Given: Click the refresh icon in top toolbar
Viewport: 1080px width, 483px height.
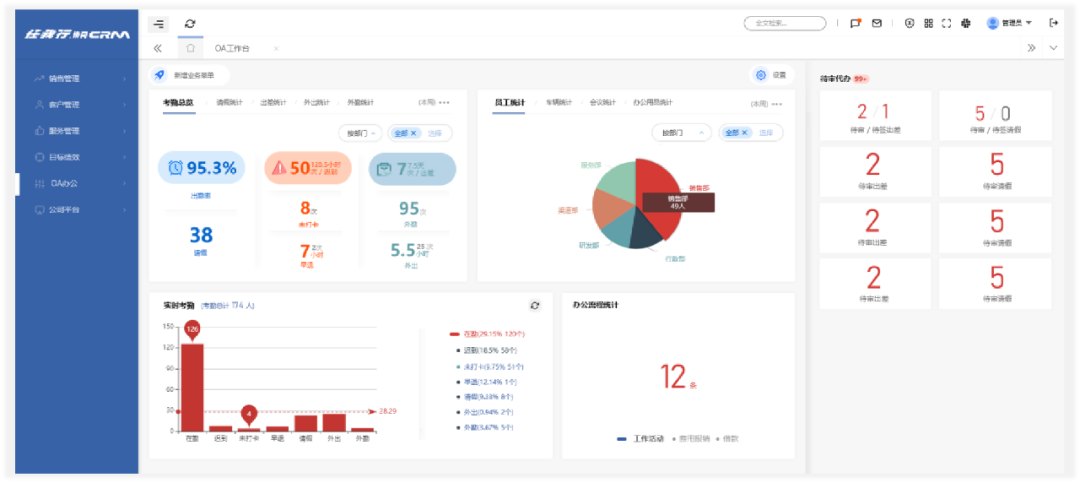Looking at the screenshot, I should pos(190,24).
